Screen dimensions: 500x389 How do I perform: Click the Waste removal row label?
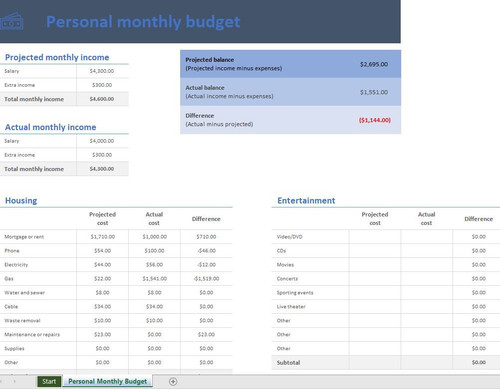pos(22,321)
